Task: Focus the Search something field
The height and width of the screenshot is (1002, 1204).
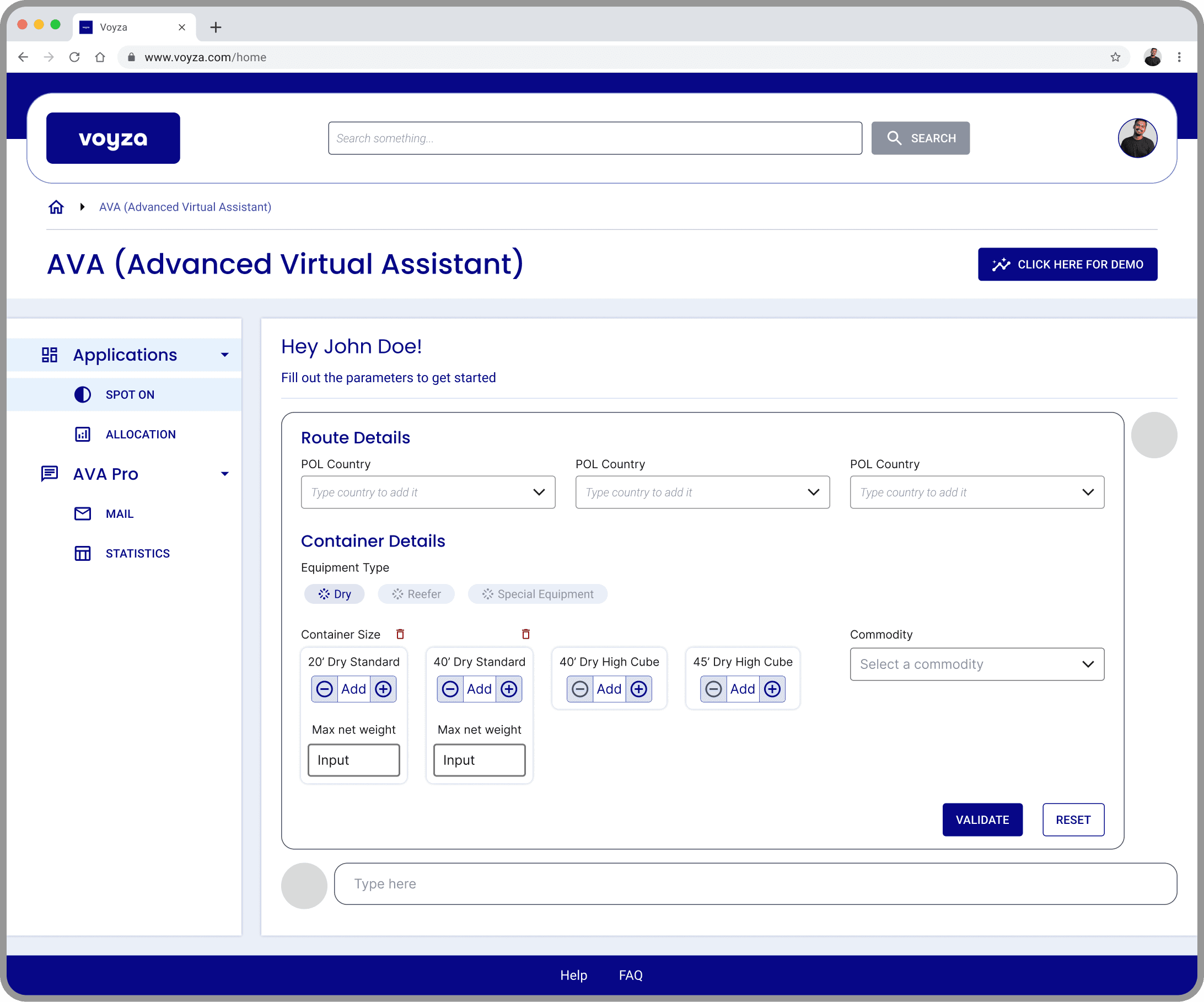Action: (x=595, y=138)
